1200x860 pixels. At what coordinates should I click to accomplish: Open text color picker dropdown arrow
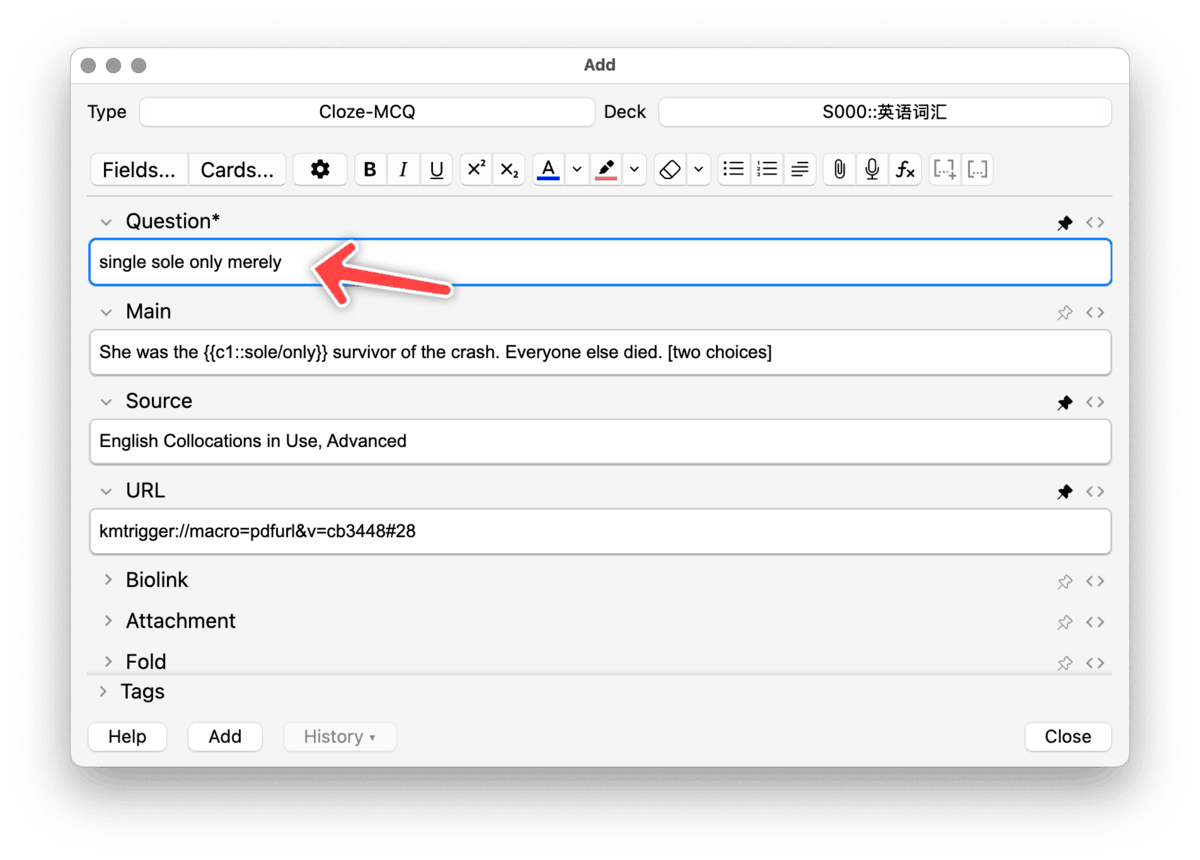click(x=577, y=170)
